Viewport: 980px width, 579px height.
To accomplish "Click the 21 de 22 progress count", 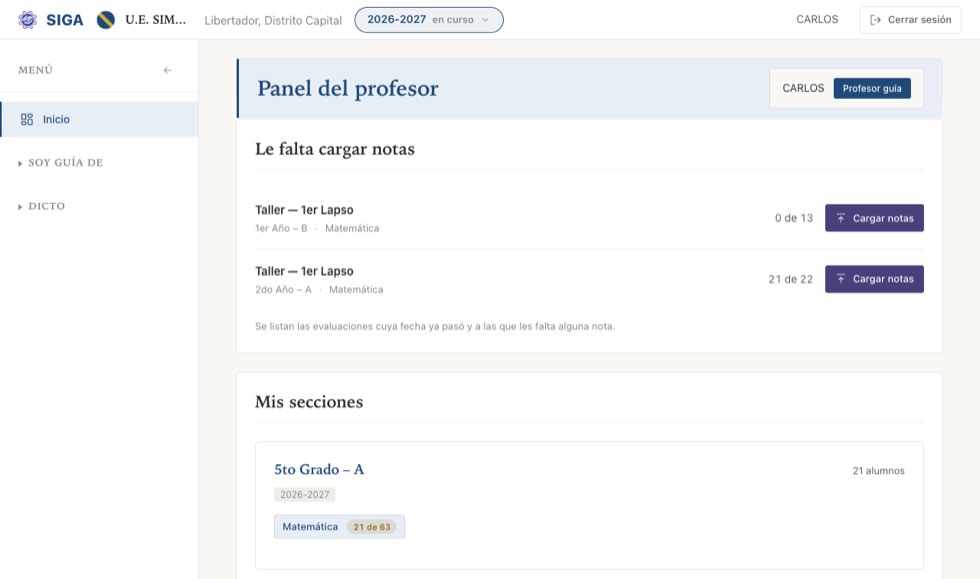I will pos(791,279).
